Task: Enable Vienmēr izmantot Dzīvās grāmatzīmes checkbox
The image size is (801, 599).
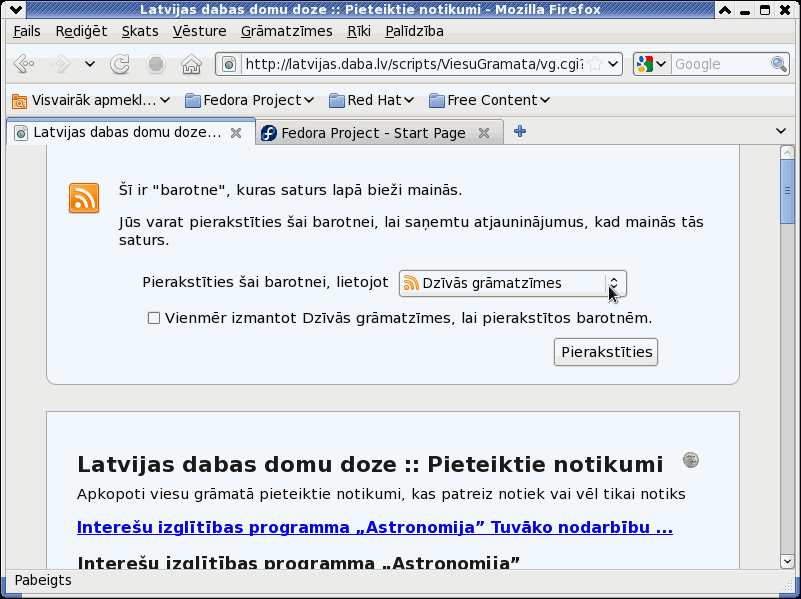Action: point(153,319)
